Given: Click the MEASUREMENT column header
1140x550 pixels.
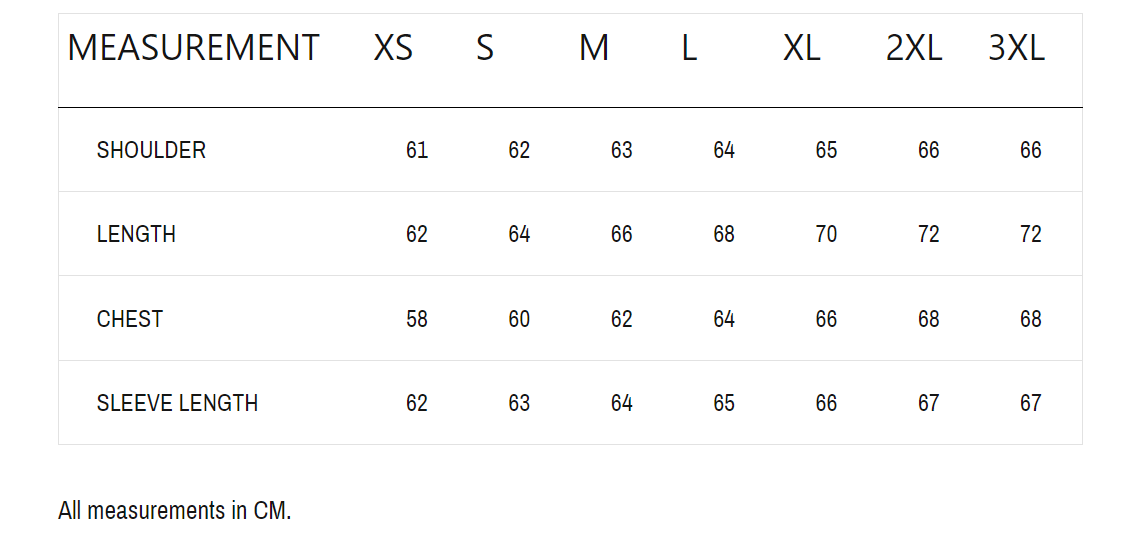Looking at the screenshot, I should [x=193, y=48].
